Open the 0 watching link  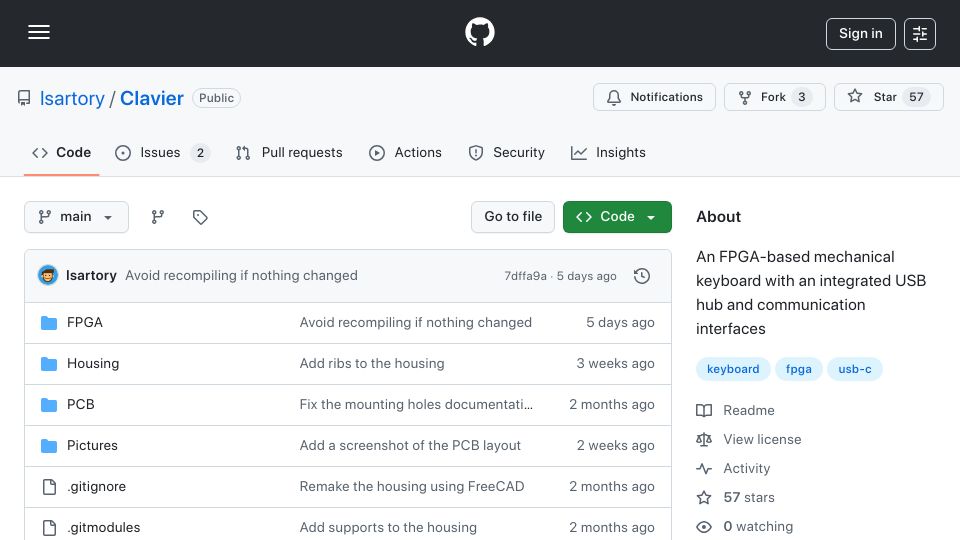click(x=758, y=527)
